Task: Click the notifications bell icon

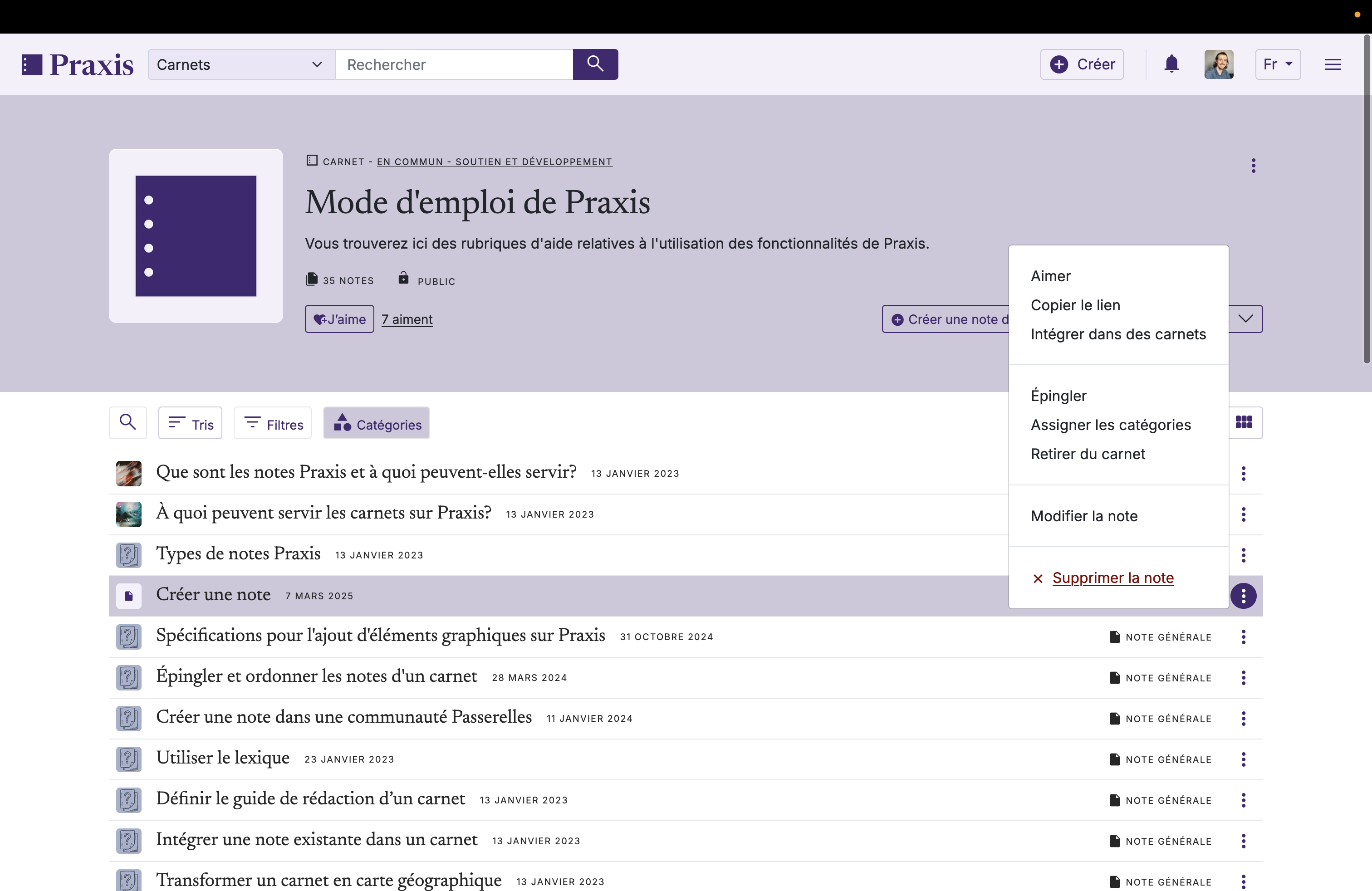Action: pyautogui.click(x=1171, y=64)
